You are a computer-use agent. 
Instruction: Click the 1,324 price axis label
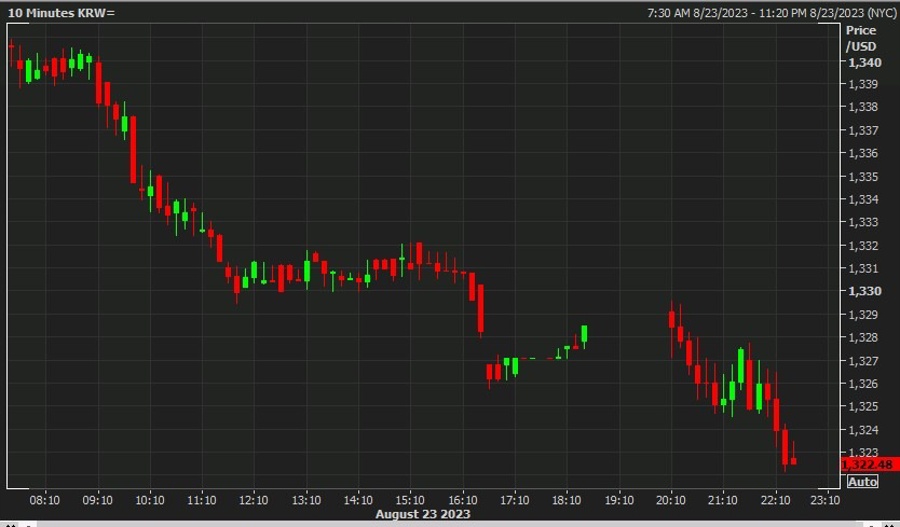863,430
